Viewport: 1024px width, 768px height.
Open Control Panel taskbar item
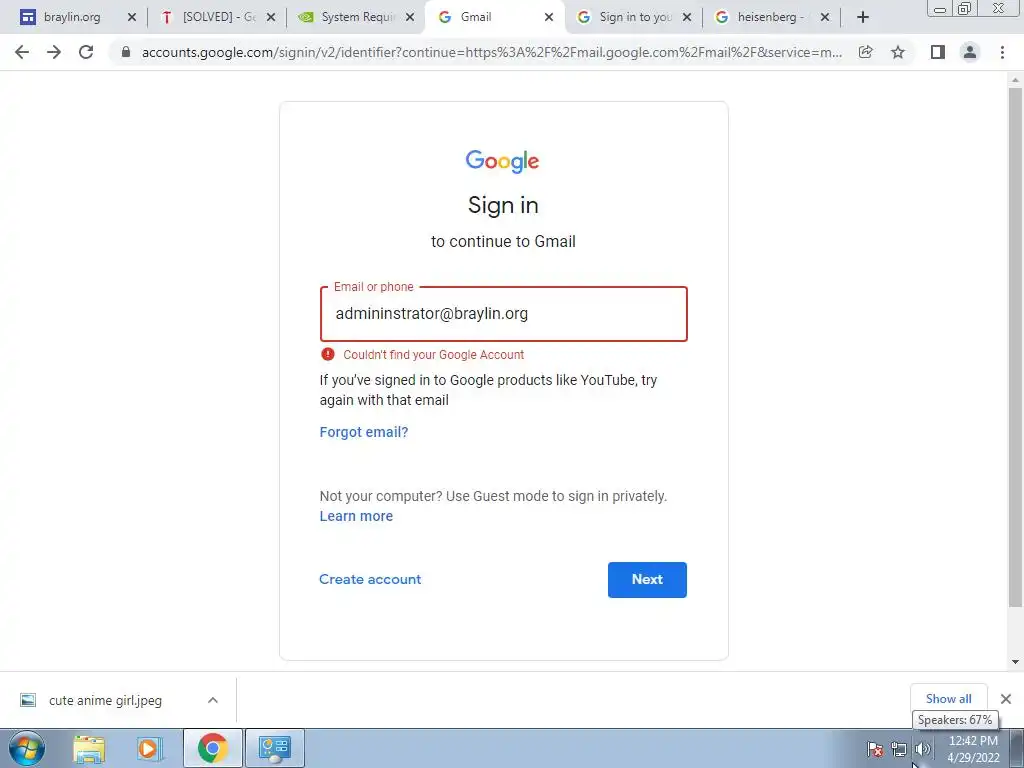coord(274,748)
